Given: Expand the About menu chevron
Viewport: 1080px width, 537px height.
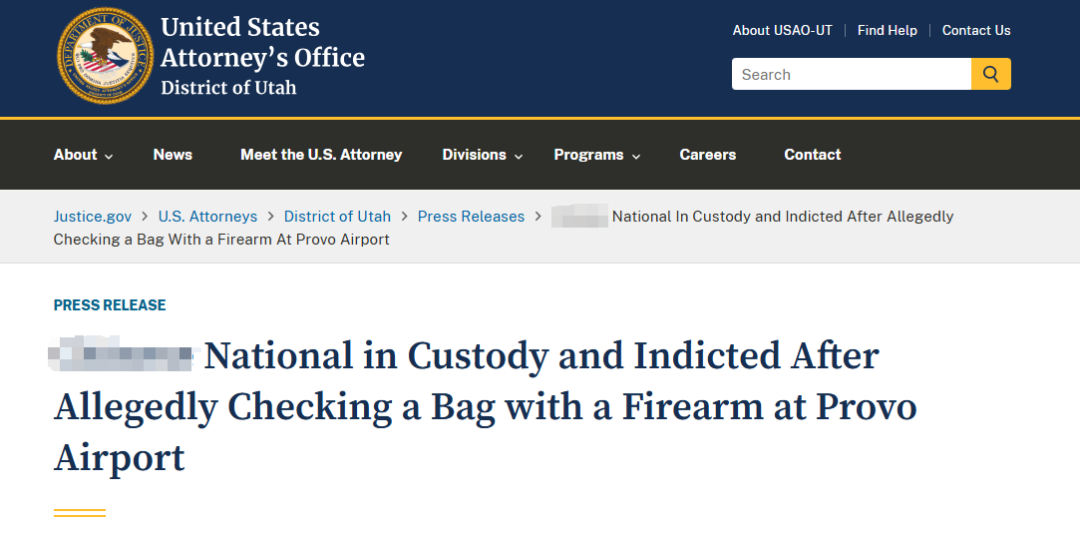Looking at the screenshot, I should 109,156.
